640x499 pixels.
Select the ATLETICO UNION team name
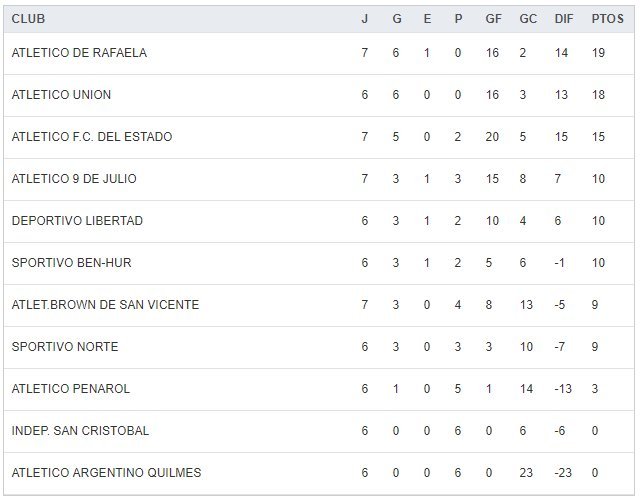coord(61,95)
